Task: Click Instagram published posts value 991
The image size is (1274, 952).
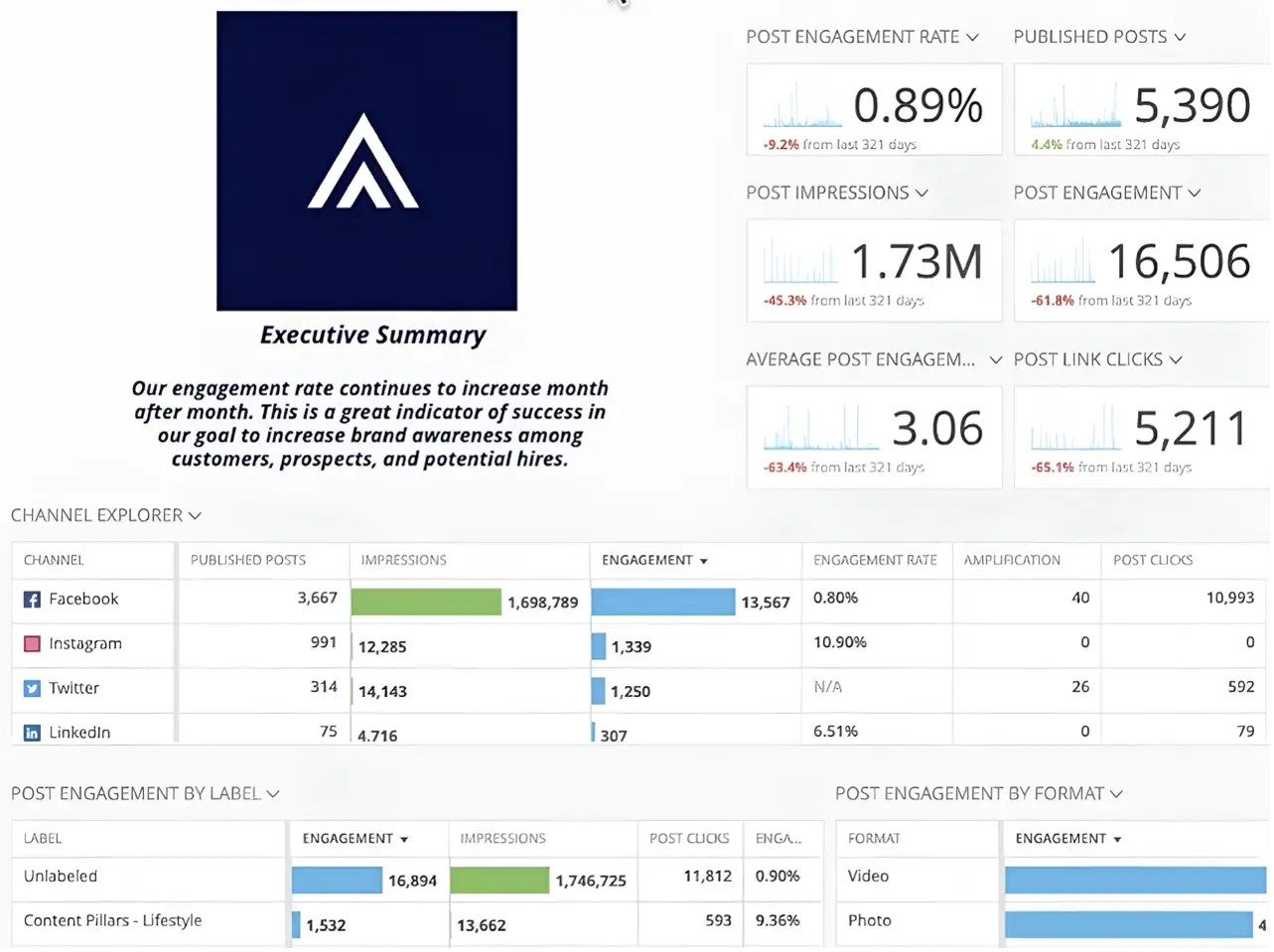Action: 324,644
